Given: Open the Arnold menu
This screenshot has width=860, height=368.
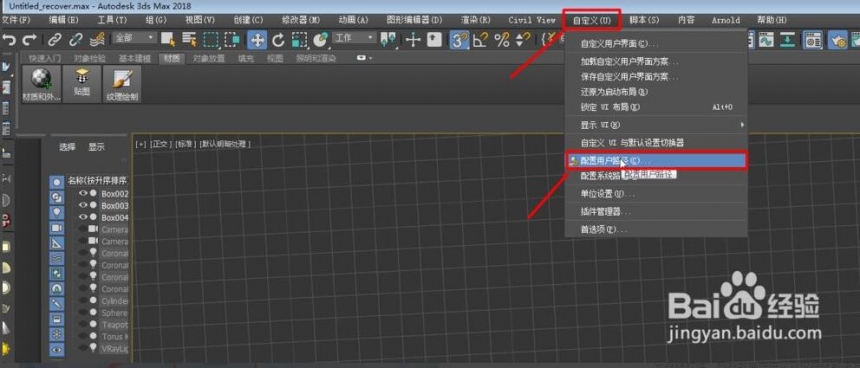Looking at the screenshot, I should [x=726, y=20].
